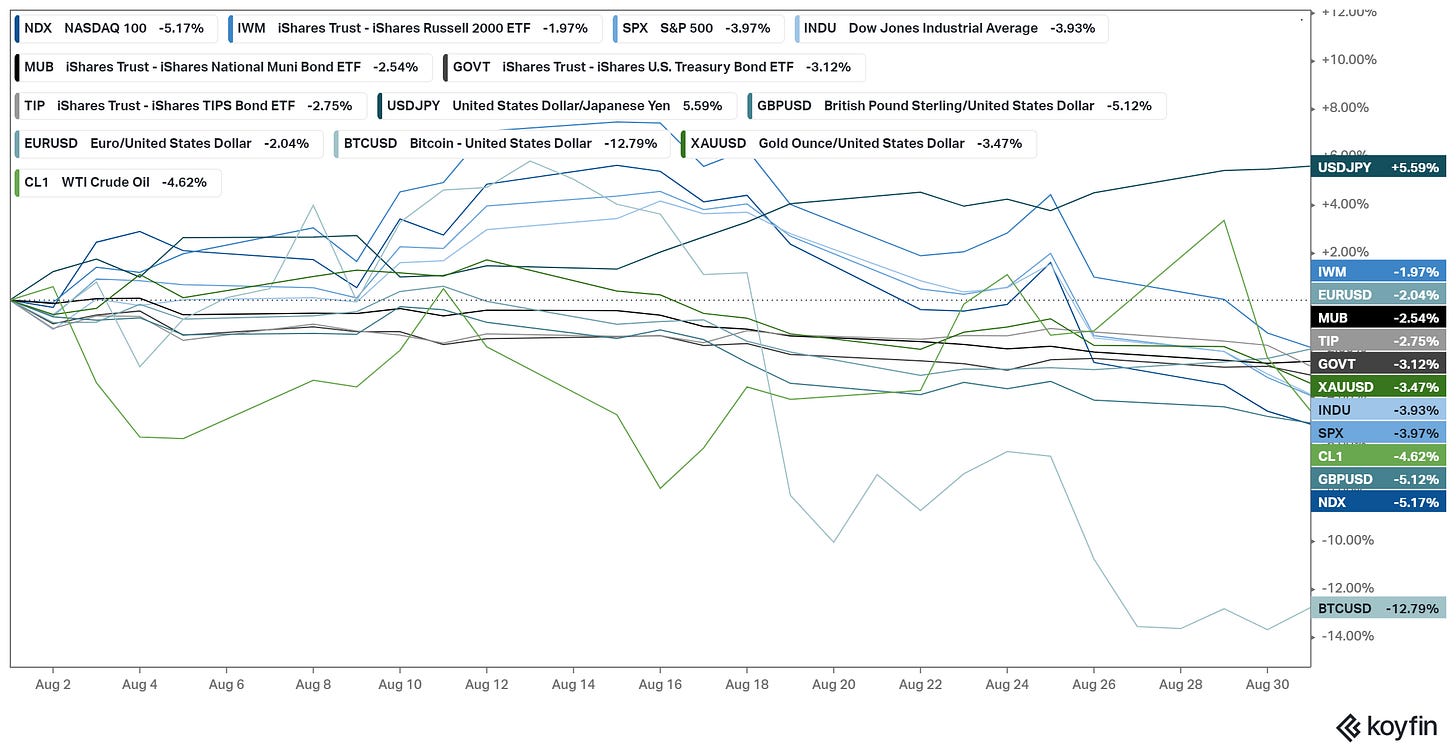Click the Aug 30 date tick
The height and width of the screenshot is (752, 1456).
tap(1266, 684)
